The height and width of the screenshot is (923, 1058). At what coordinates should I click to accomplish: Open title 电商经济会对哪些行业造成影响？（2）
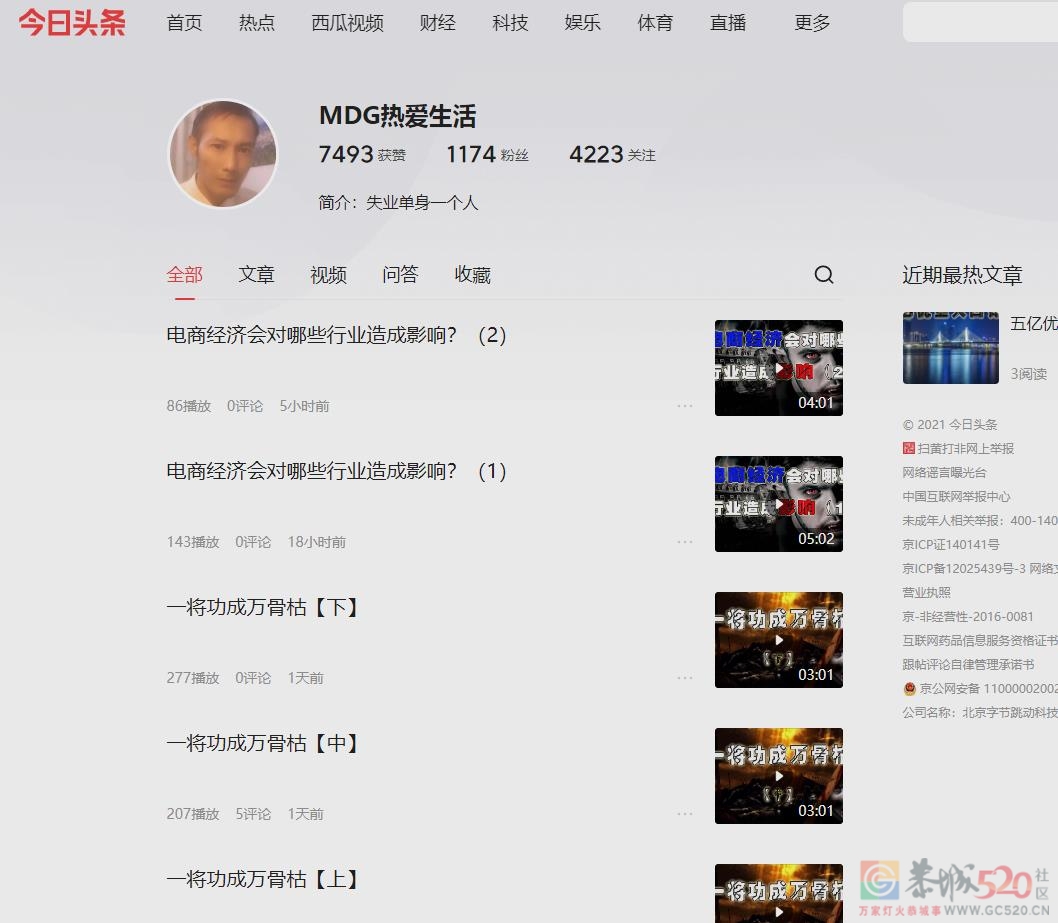[336, 335]
